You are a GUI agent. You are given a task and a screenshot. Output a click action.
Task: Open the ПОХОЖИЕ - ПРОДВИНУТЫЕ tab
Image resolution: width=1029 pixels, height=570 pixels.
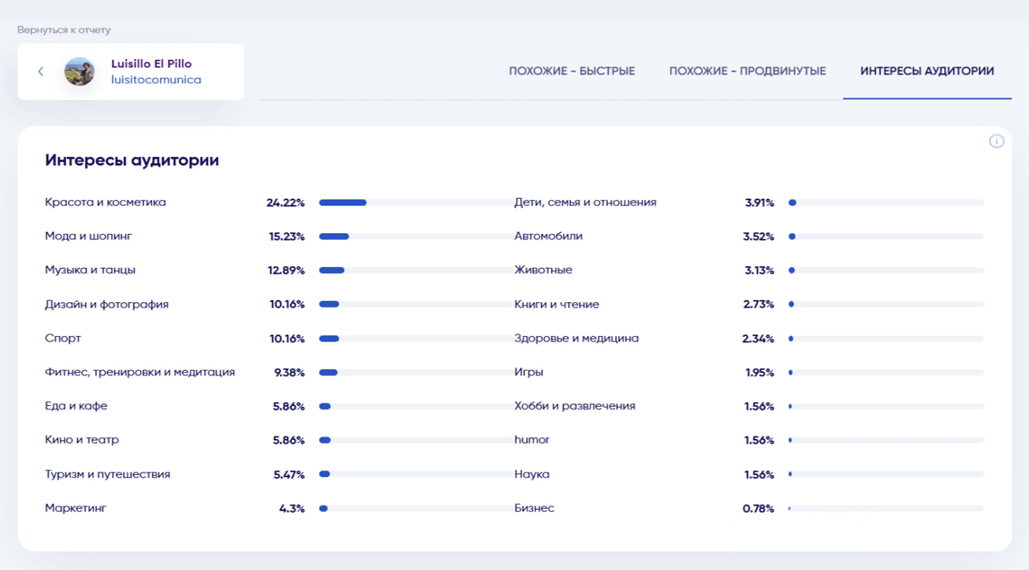(747, 71)
